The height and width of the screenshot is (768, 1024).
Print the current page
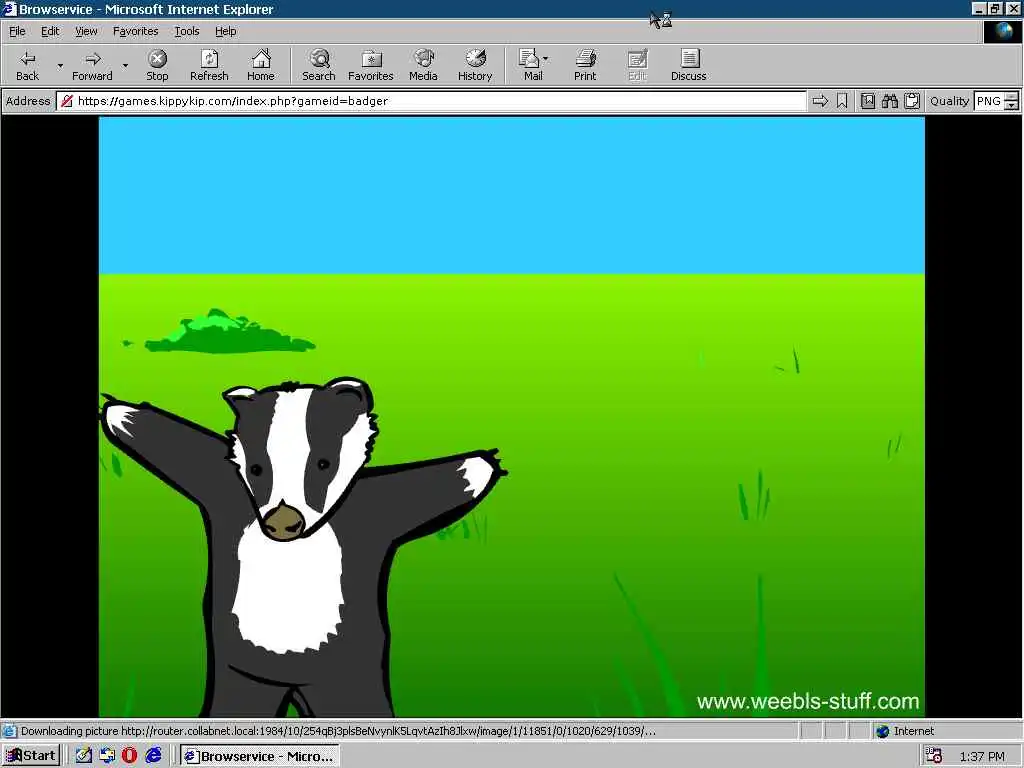pos(585,65)
